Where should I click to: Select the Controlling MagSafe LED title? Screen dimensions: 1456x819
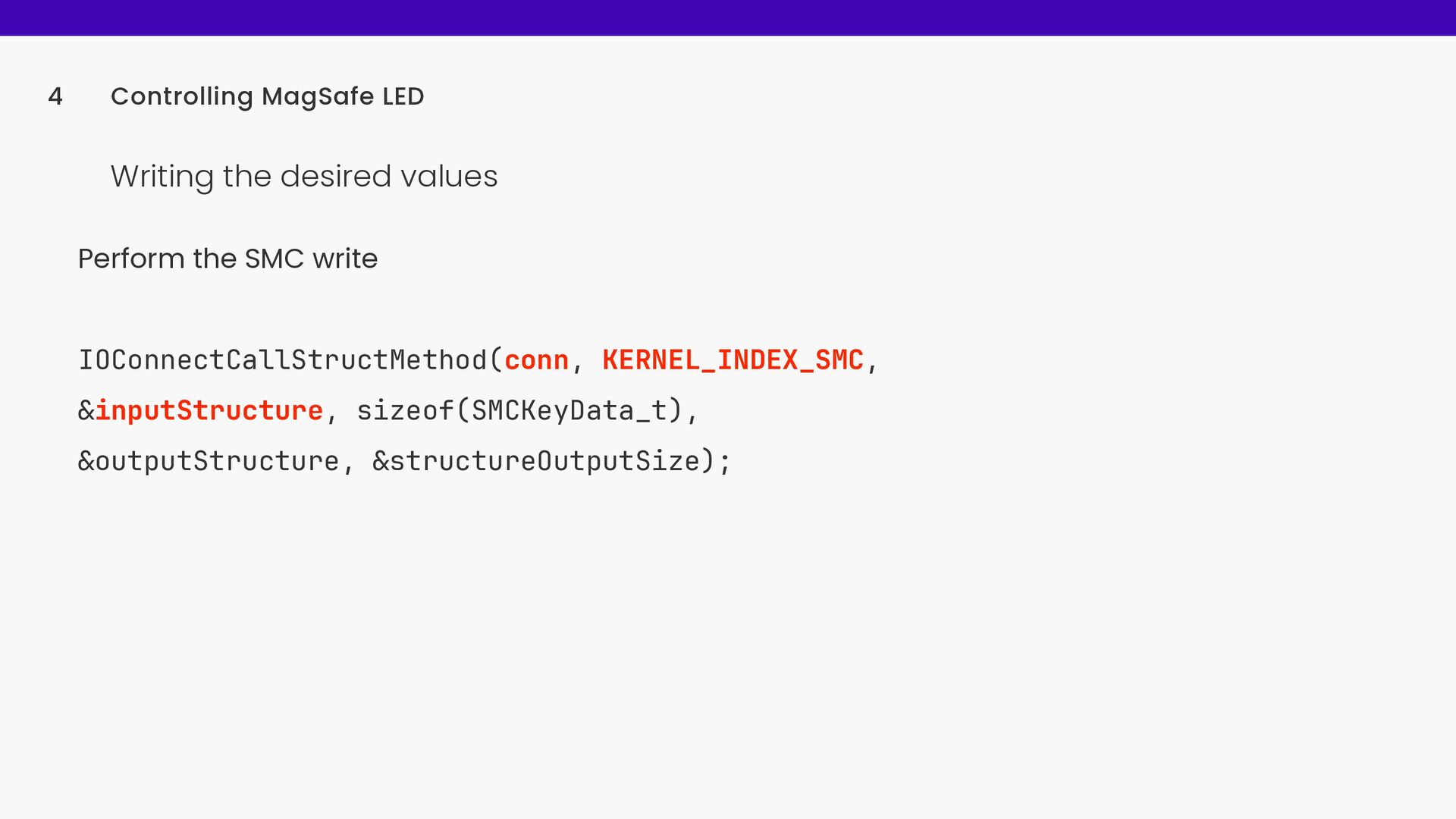coord(267,97)
